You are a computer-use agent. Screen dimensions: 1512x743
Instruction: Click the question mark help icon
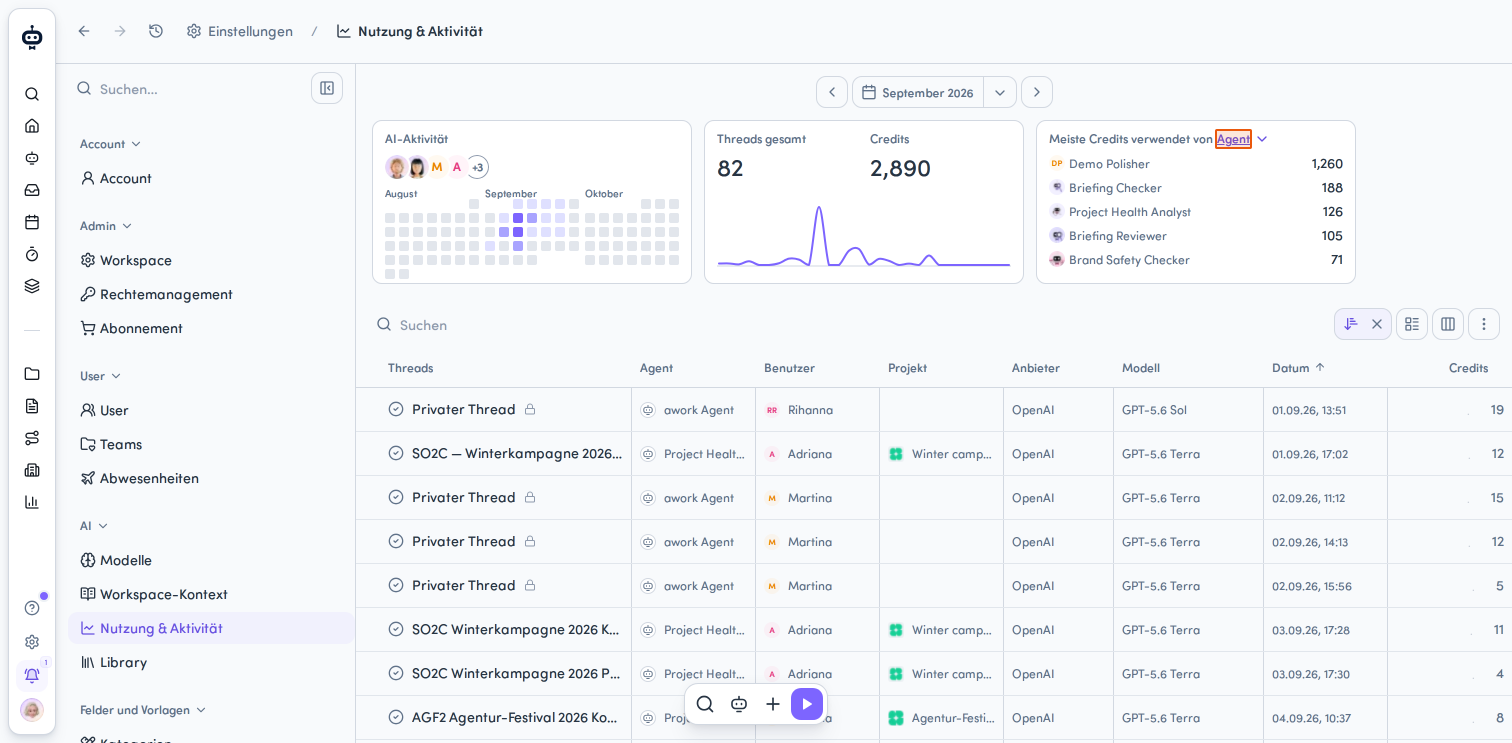pyautogui.click(x=32, y=608)
